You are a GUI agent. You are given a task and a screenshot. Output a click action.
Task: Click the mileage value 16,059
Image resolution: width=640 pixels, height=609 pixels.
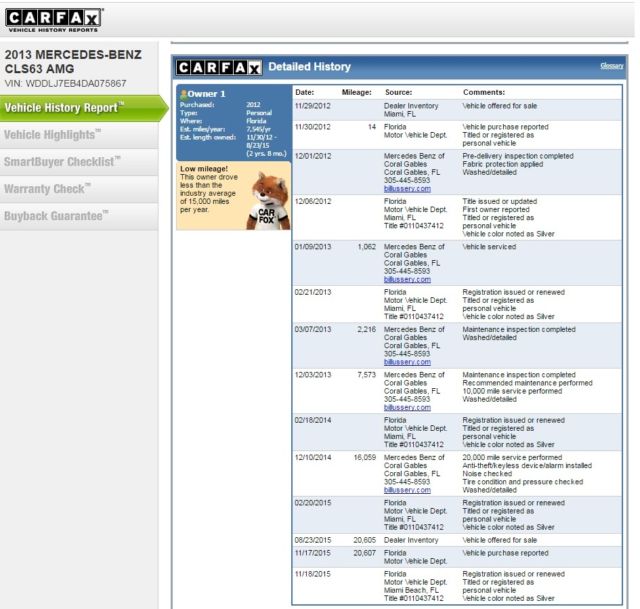coord(364,457)
